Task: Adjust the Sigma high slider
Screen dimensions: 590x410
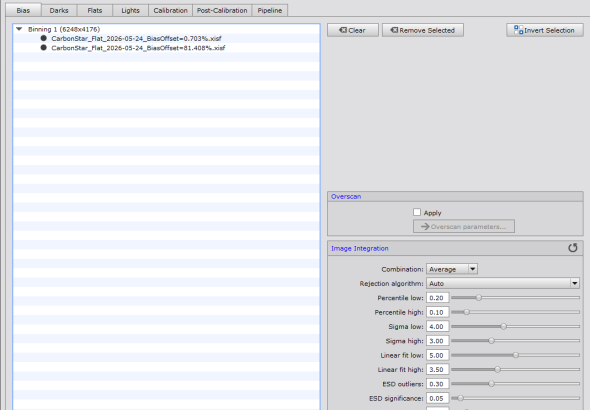Action: (515, 341)
